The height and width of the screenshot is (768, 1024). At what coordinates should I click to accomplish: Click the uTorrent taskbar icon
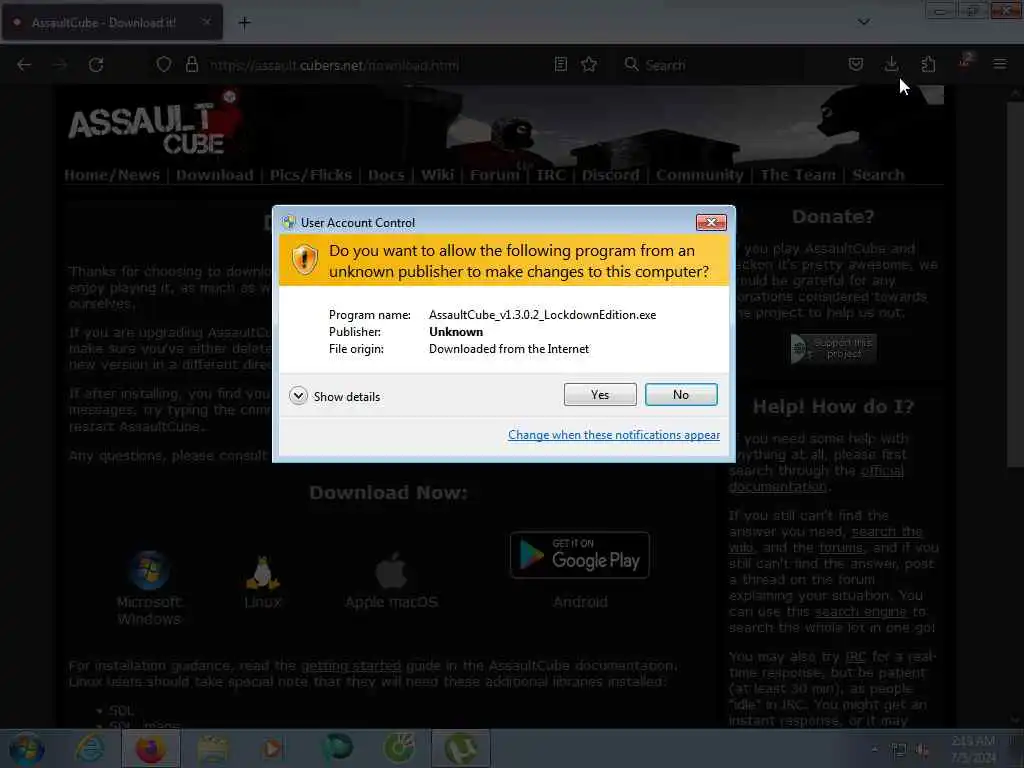coord(460,748)
